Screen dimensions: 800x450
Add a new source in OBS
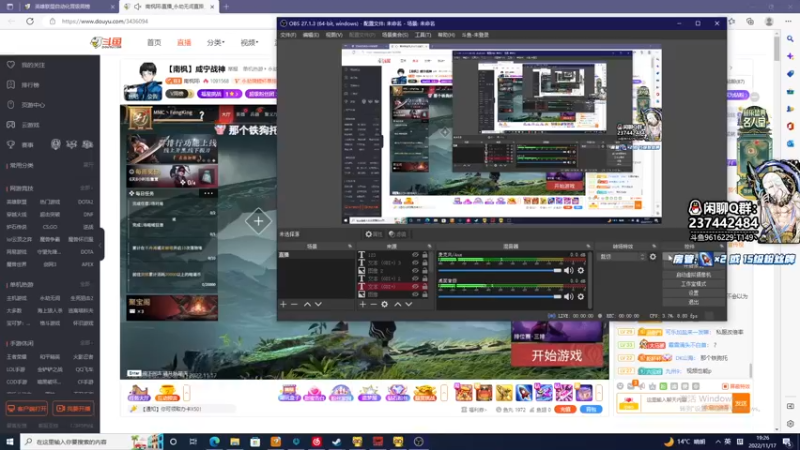(362, 304)
